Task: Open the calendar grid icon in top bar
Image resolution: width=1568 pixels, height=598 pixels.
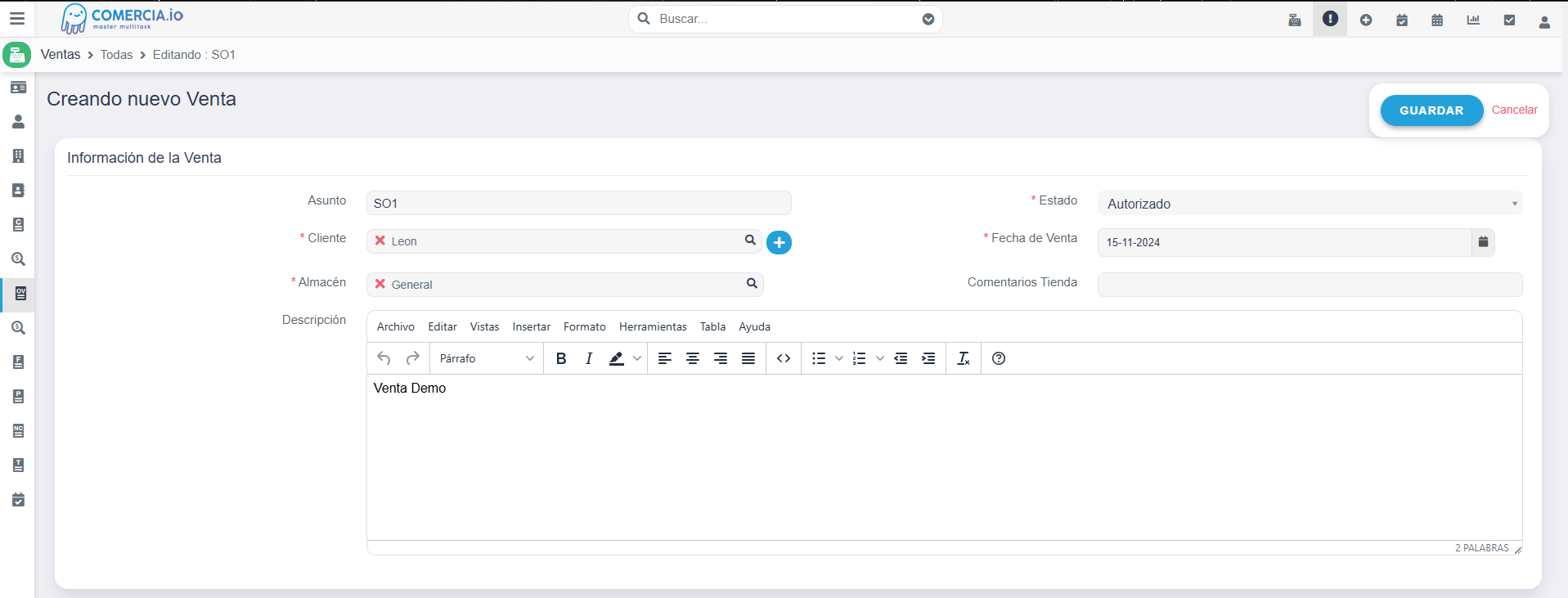Action: click(1437, 20)
